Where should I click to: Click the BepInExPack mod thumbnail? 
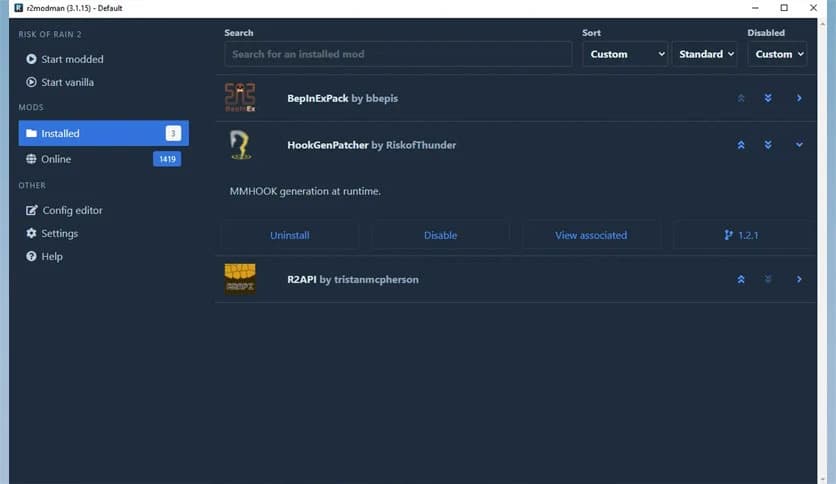(x=240, y=98)
